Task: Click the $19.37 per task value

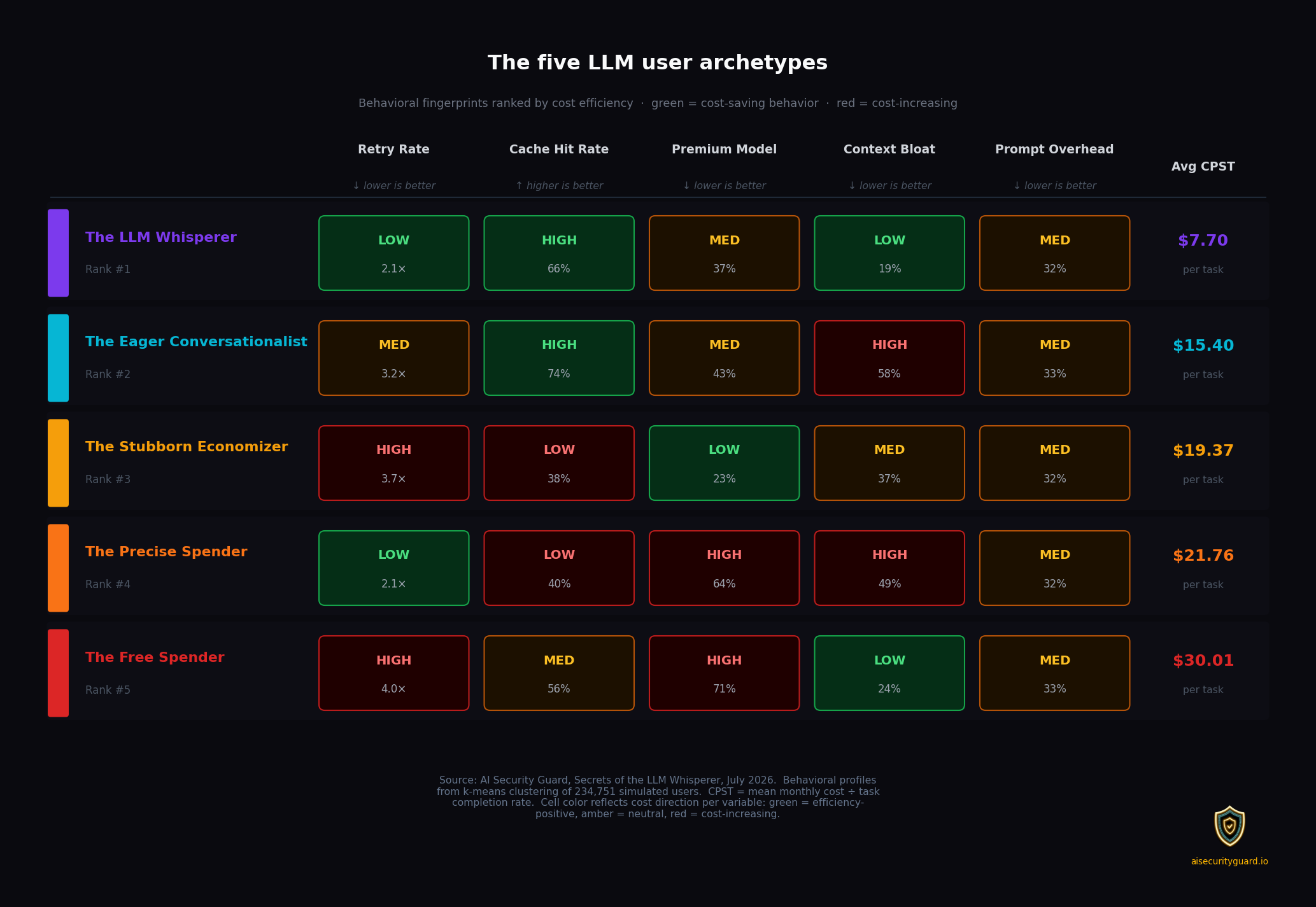Action: (1203, 451)
